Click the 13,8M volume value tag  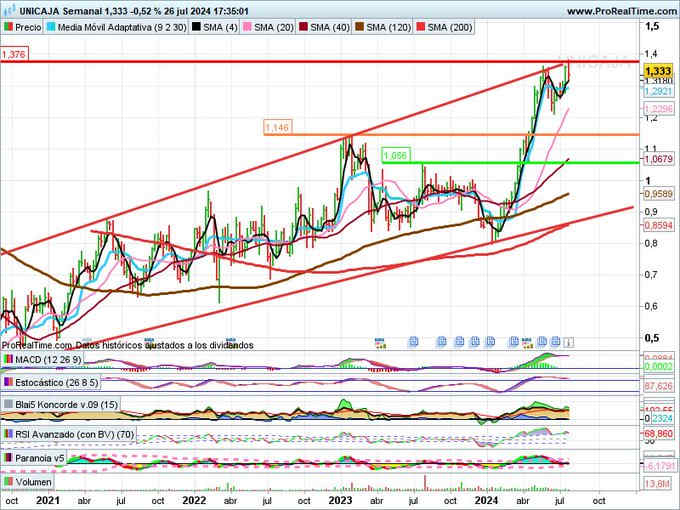(657, 483)
